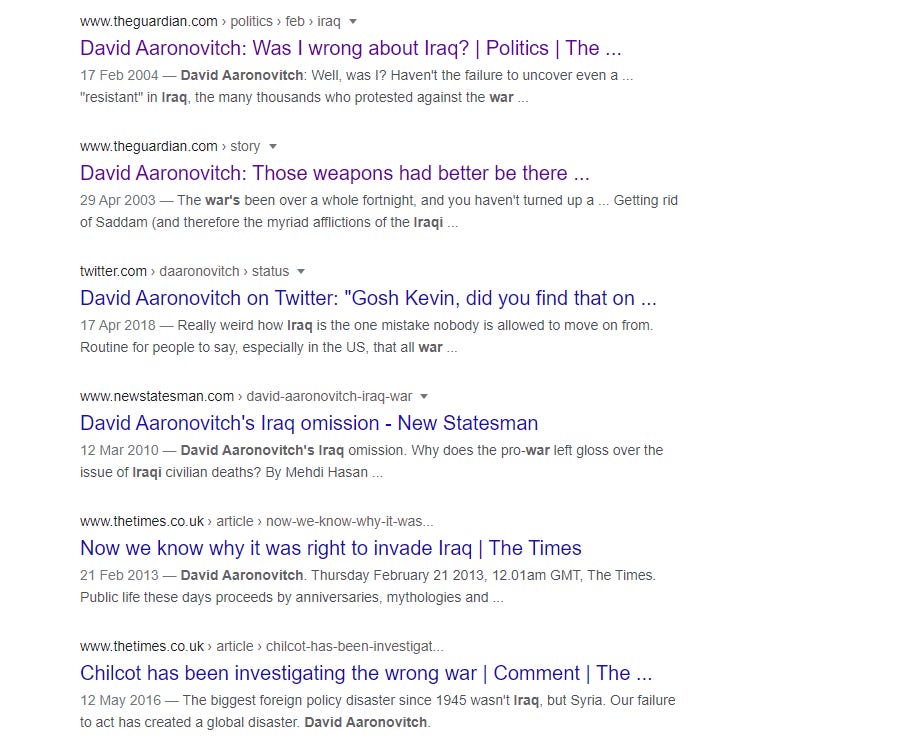
Task: Open the Twitter "Gosh Kevin" result
Action: click(368, 298)
